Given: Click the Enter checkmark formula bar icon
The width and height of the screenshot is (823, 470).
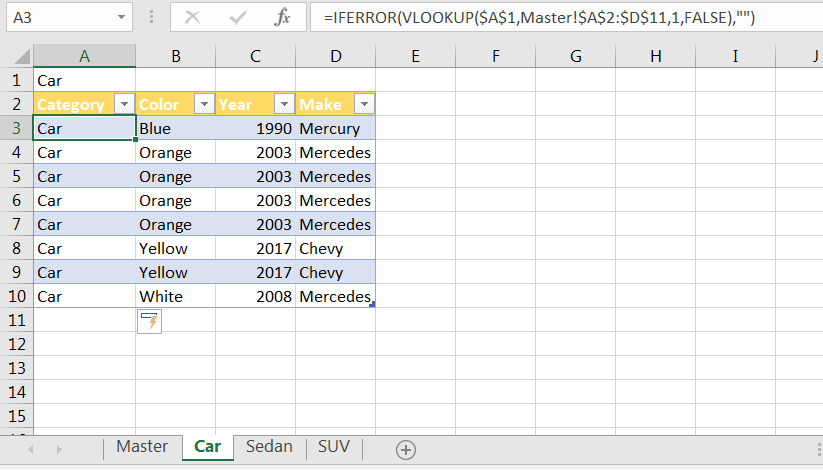Looking at the screenshot, I should (238, 17).
